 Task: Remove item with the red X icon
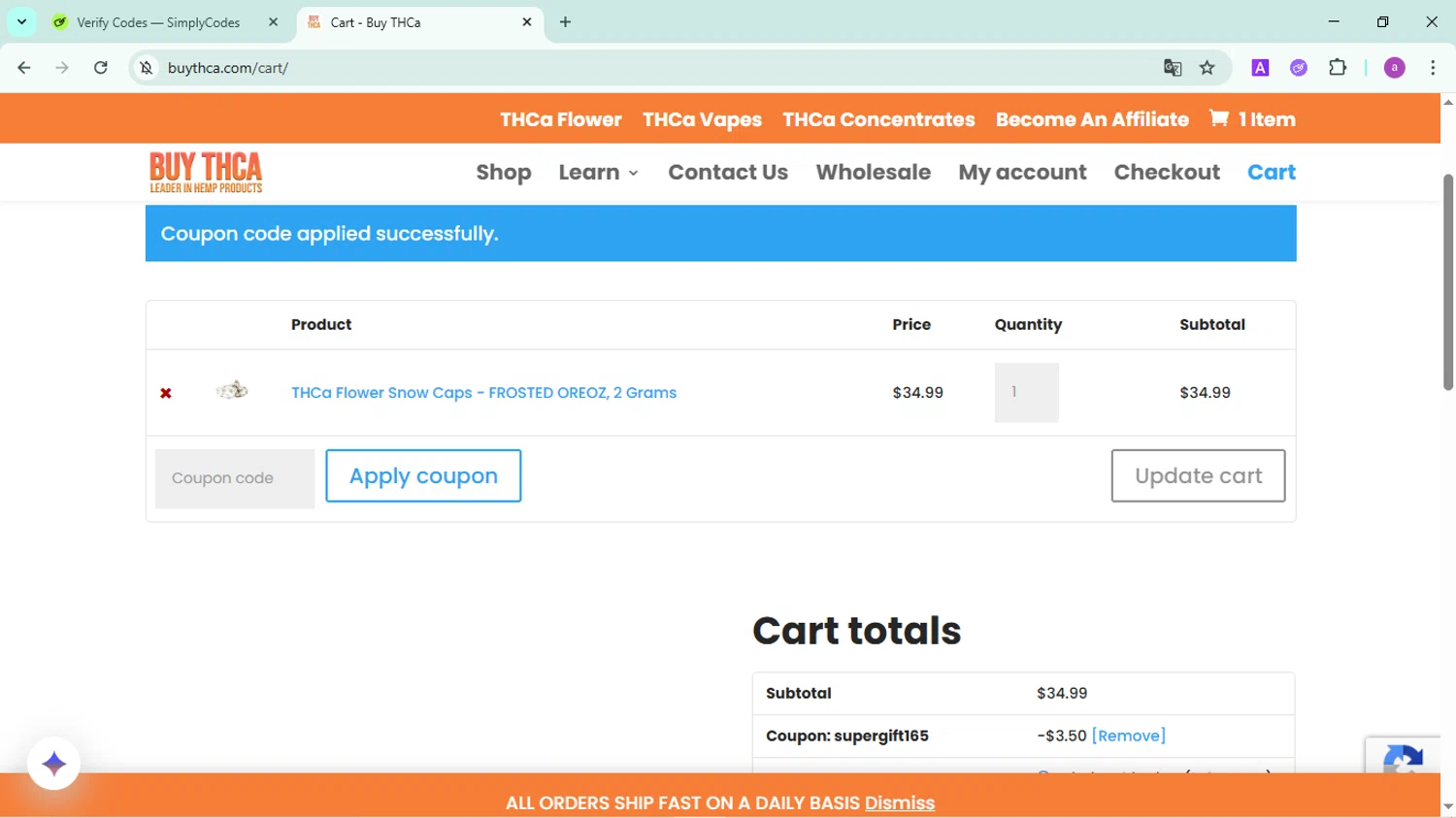(166, 393)
